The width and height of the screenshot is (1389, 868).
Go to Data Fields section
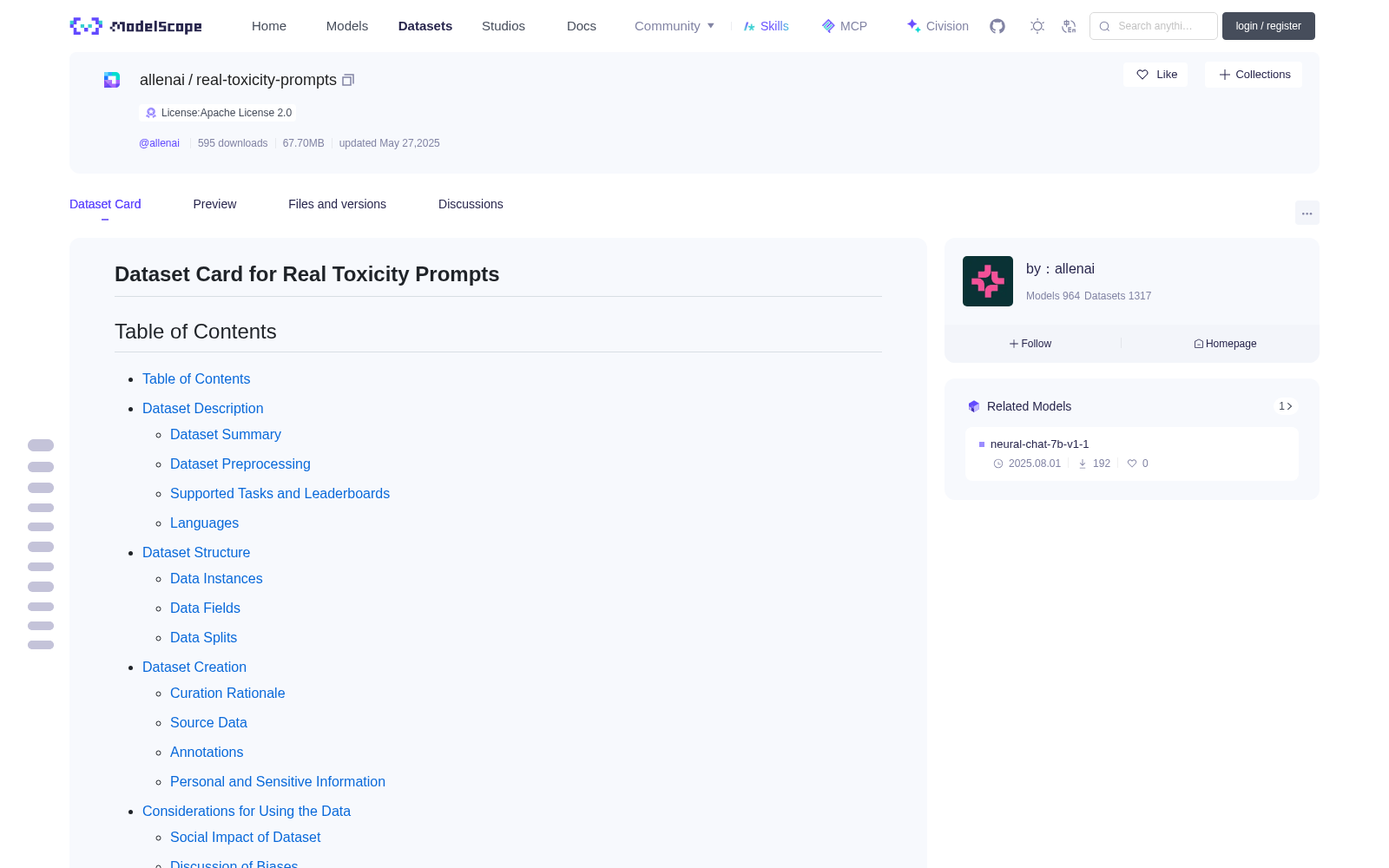tap(205, 608)
